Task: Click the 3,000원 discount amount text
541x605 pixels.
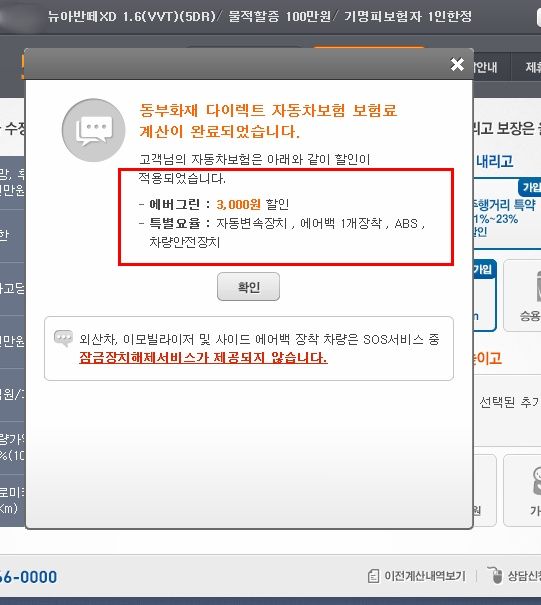Action: (x=238, y=204)
